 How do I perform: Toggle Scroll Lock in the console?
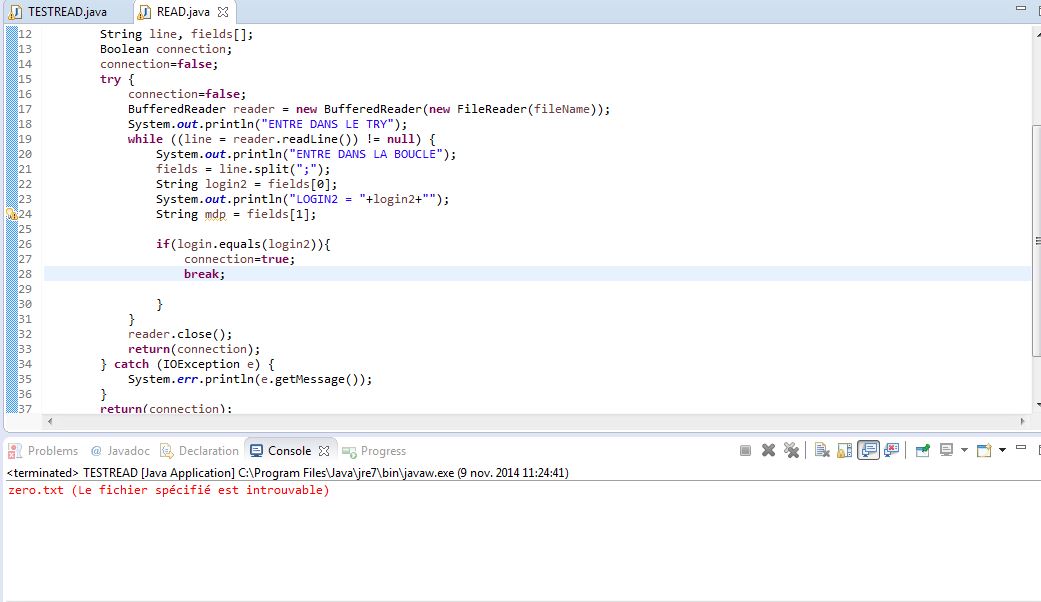(x=844, y=451)
